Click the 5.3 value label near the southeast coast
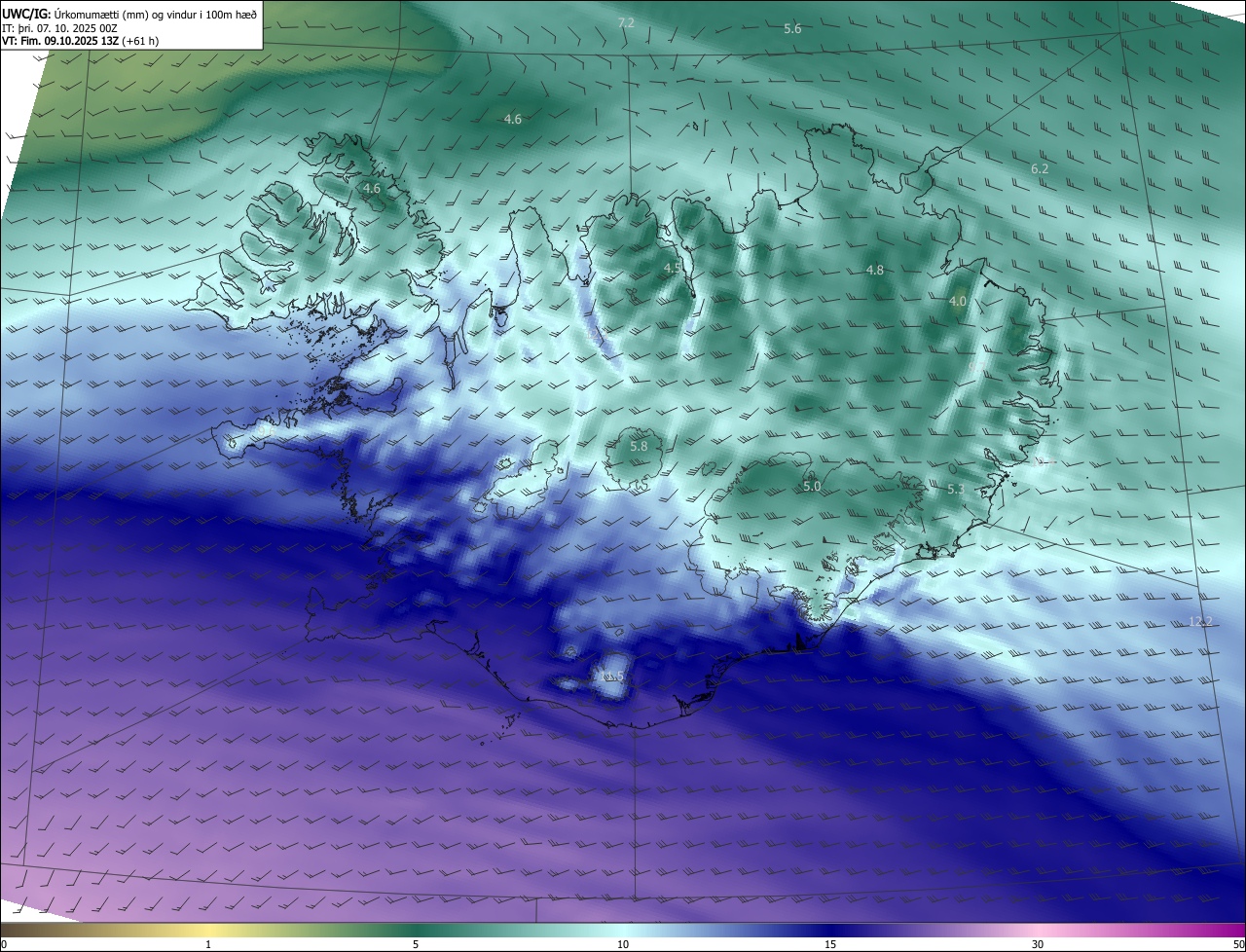This screenshot has height=952, width=1246. (956, 490)
